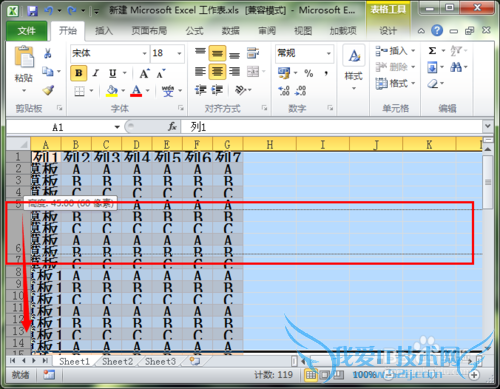Image resolution: width=500 pixels, height=389 pixels.
Task: Toggle Bold formatting
Action: (x=79, y=73)
